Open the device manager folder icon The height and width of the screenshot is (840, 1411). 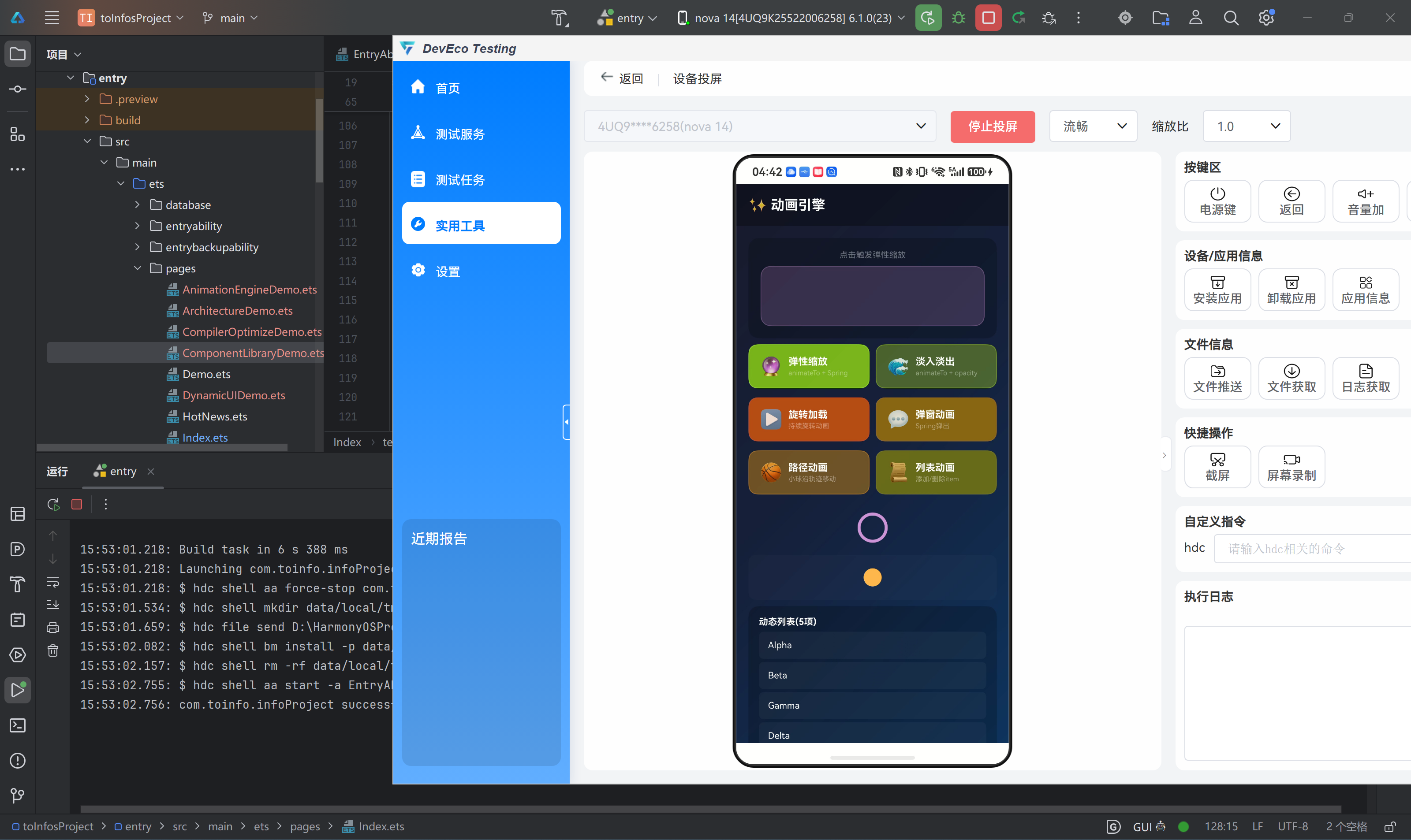[1160, 18]
